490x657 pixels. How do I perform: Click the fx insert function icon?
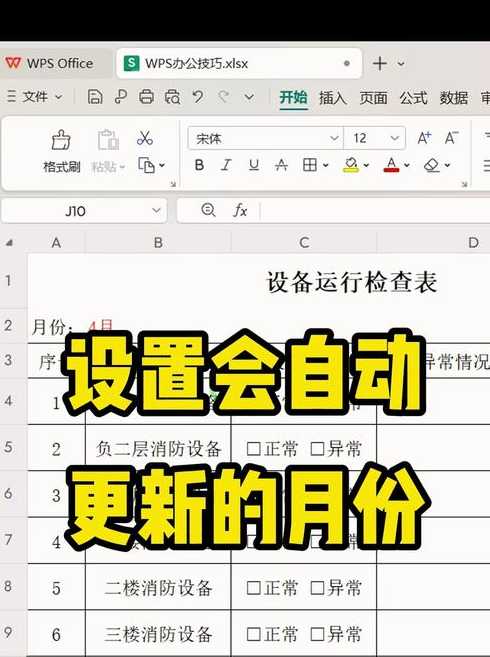pos(240,210)
